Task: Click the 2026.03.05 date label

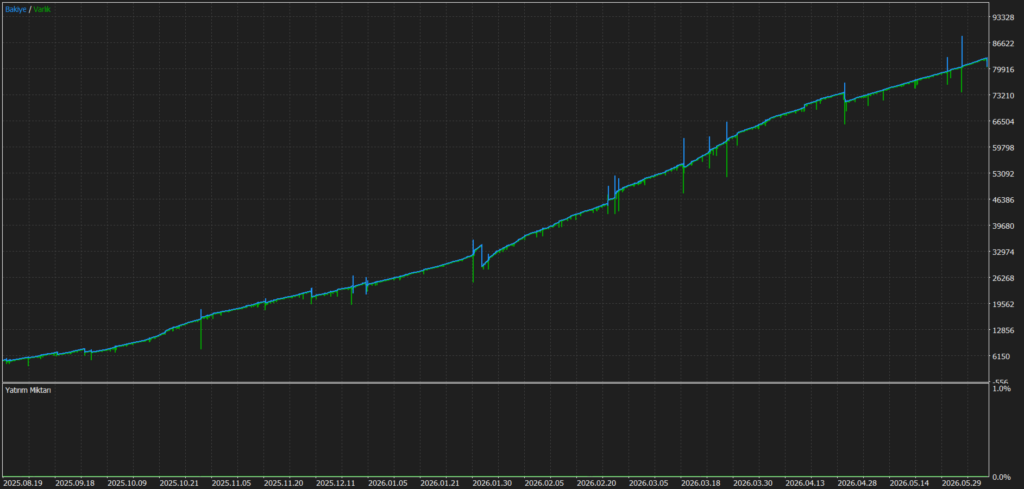Action: [649, 483]
